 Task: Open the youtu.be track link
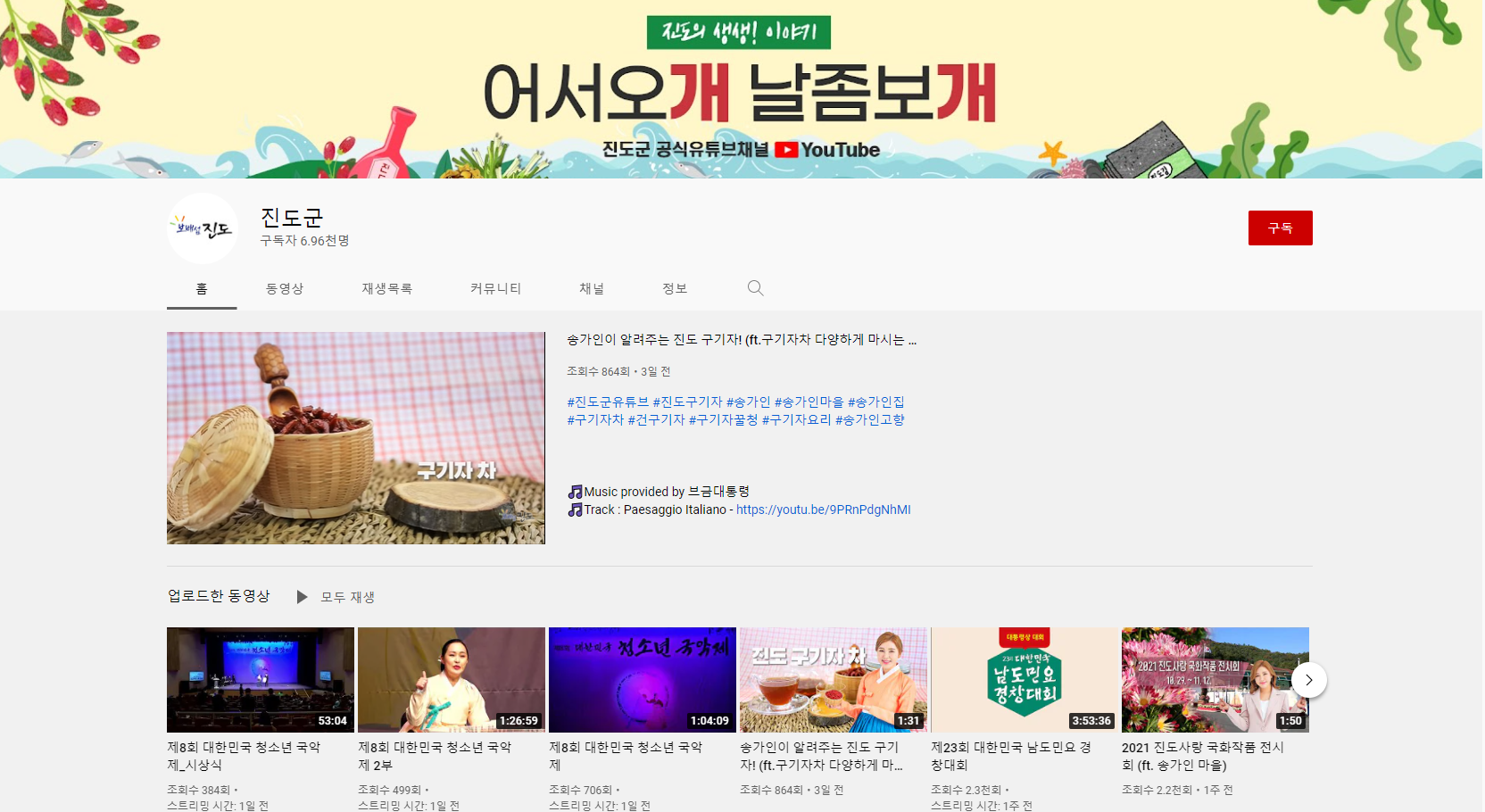pyautogui.click(x=822, y=510)
